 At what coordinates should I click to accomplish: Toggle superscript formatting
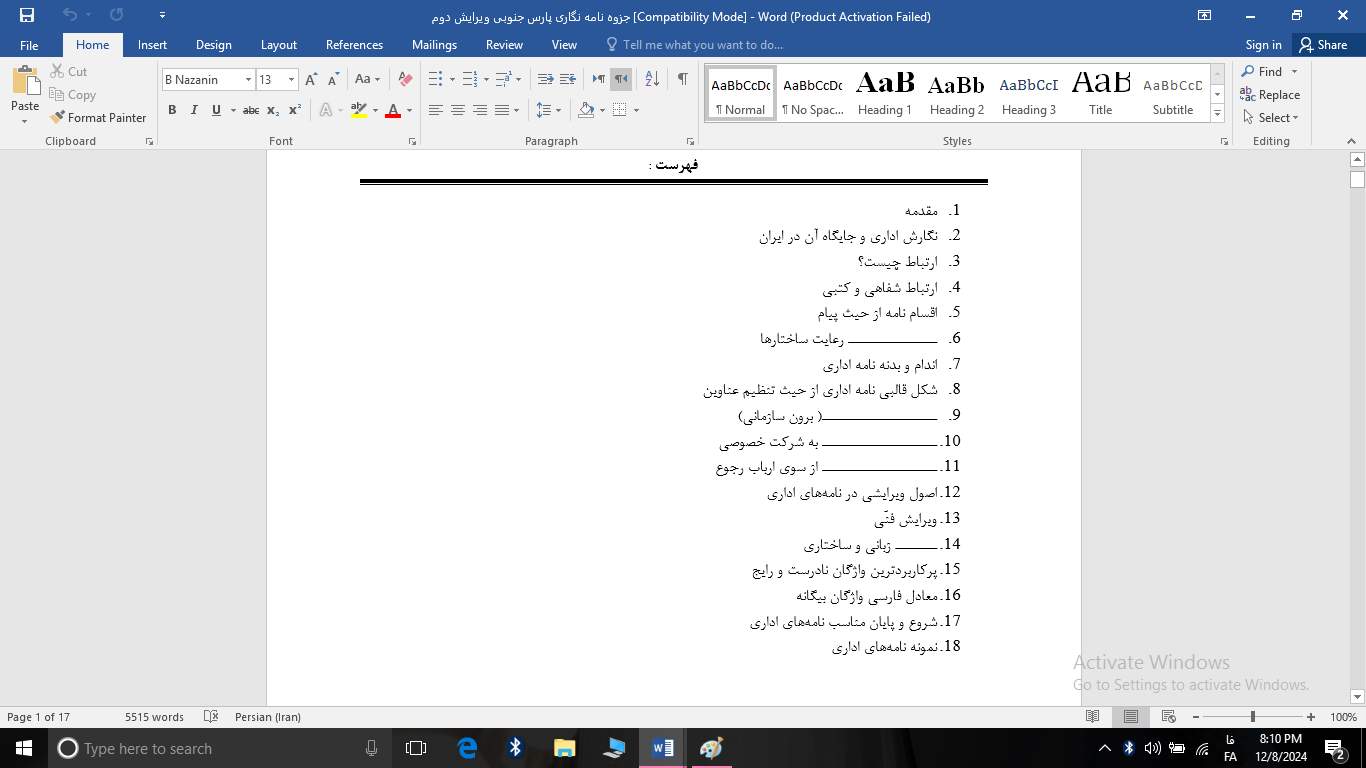[x=295, y=110]
